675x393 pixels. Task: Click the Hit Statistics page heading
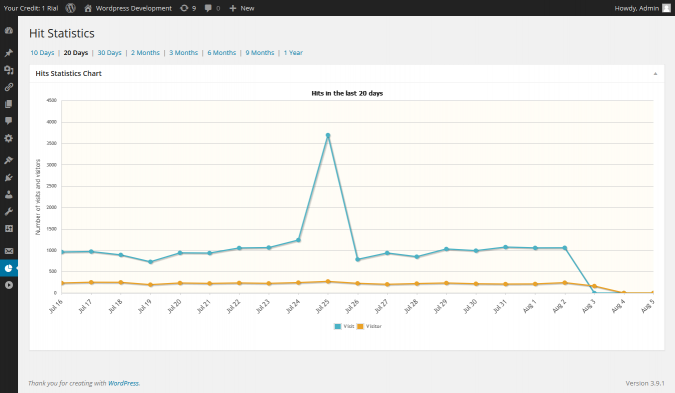coord(62,34)
